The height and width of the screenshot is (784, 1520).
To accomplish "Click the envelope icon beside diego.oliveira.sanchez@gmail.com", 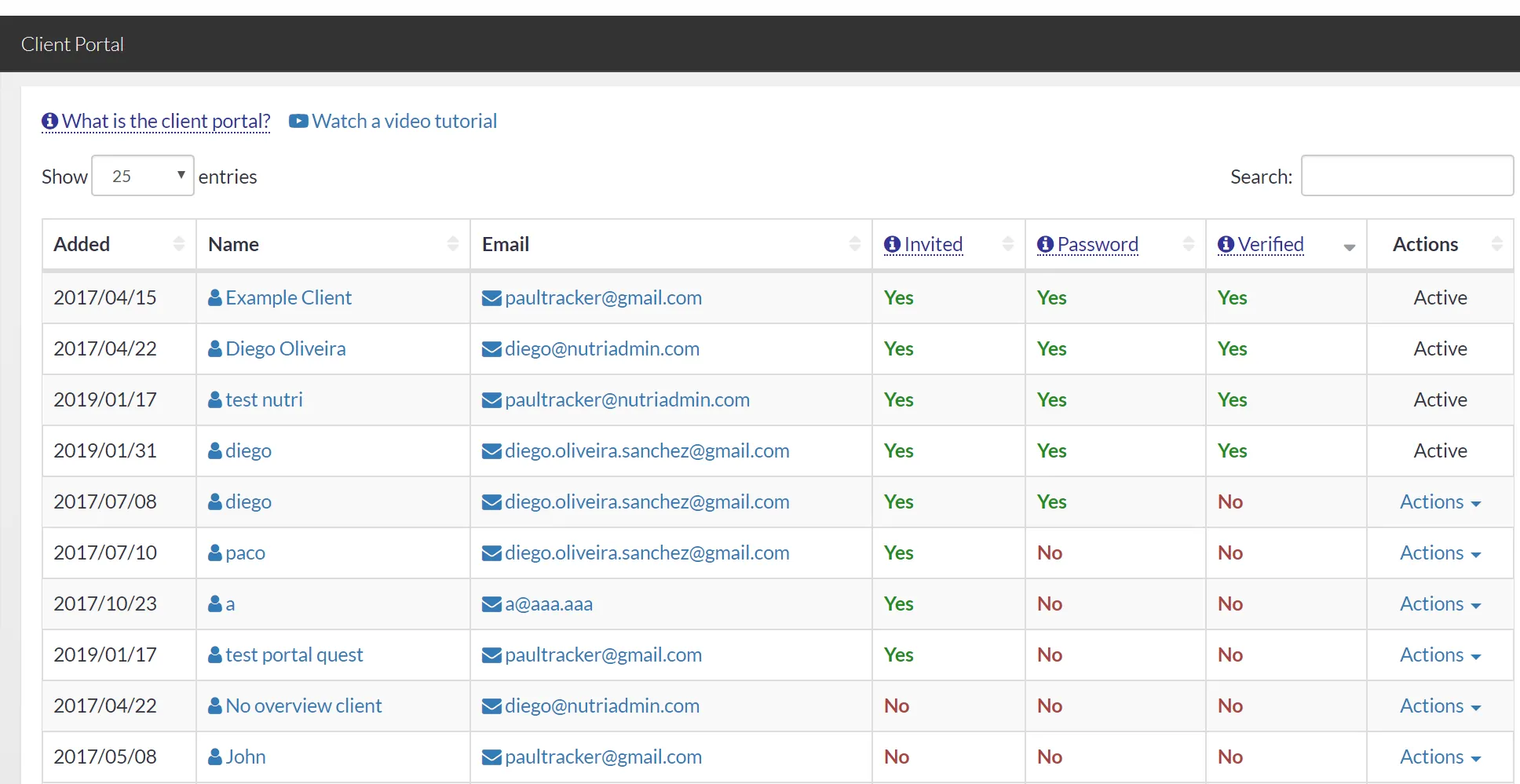I will [x=491, y=450].
